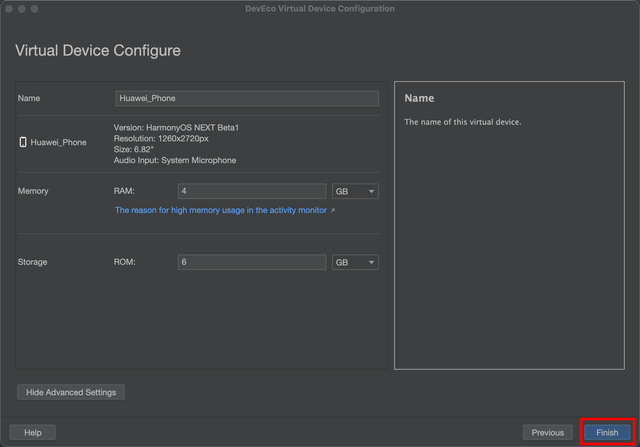
Task: Select the Huawei_Phone device label
Action: (58, 142)
